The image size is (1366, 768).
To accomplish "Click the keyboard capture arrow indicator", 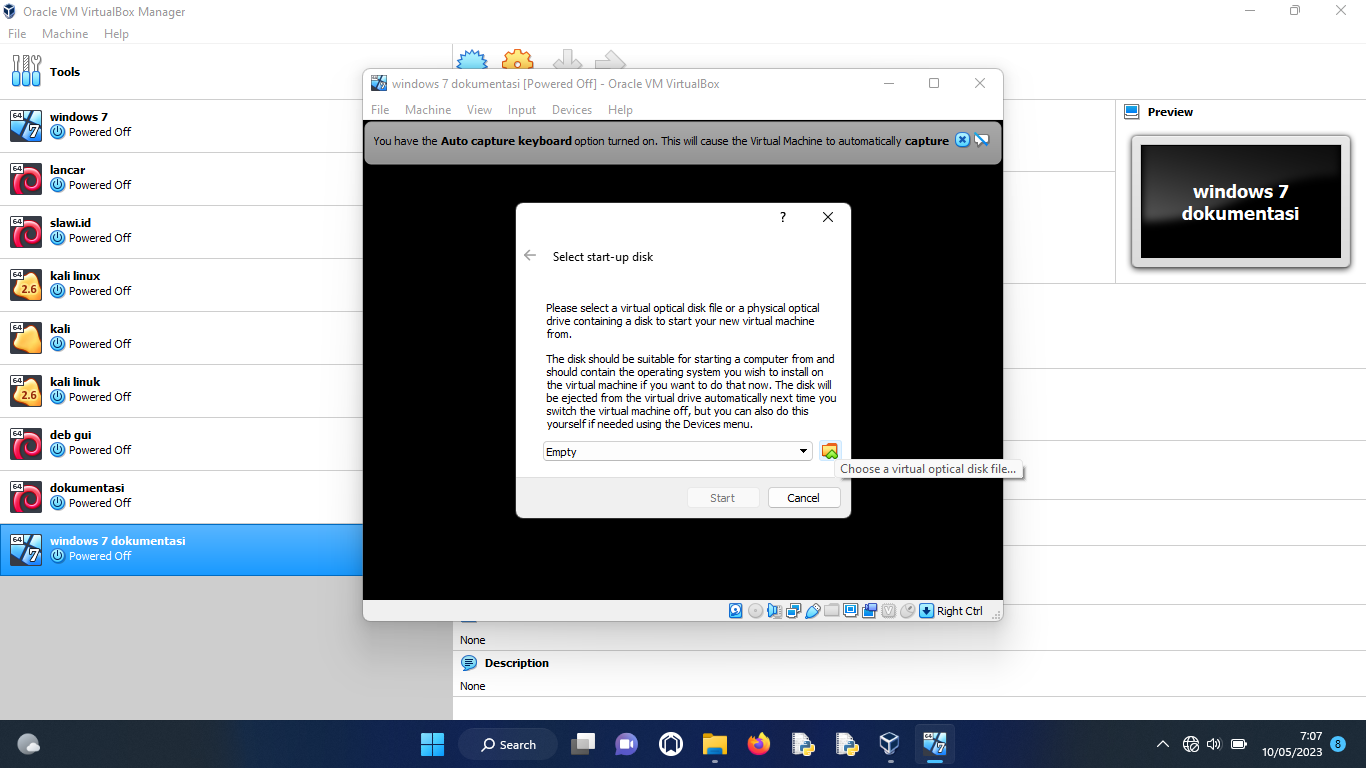I will point(926,611).
